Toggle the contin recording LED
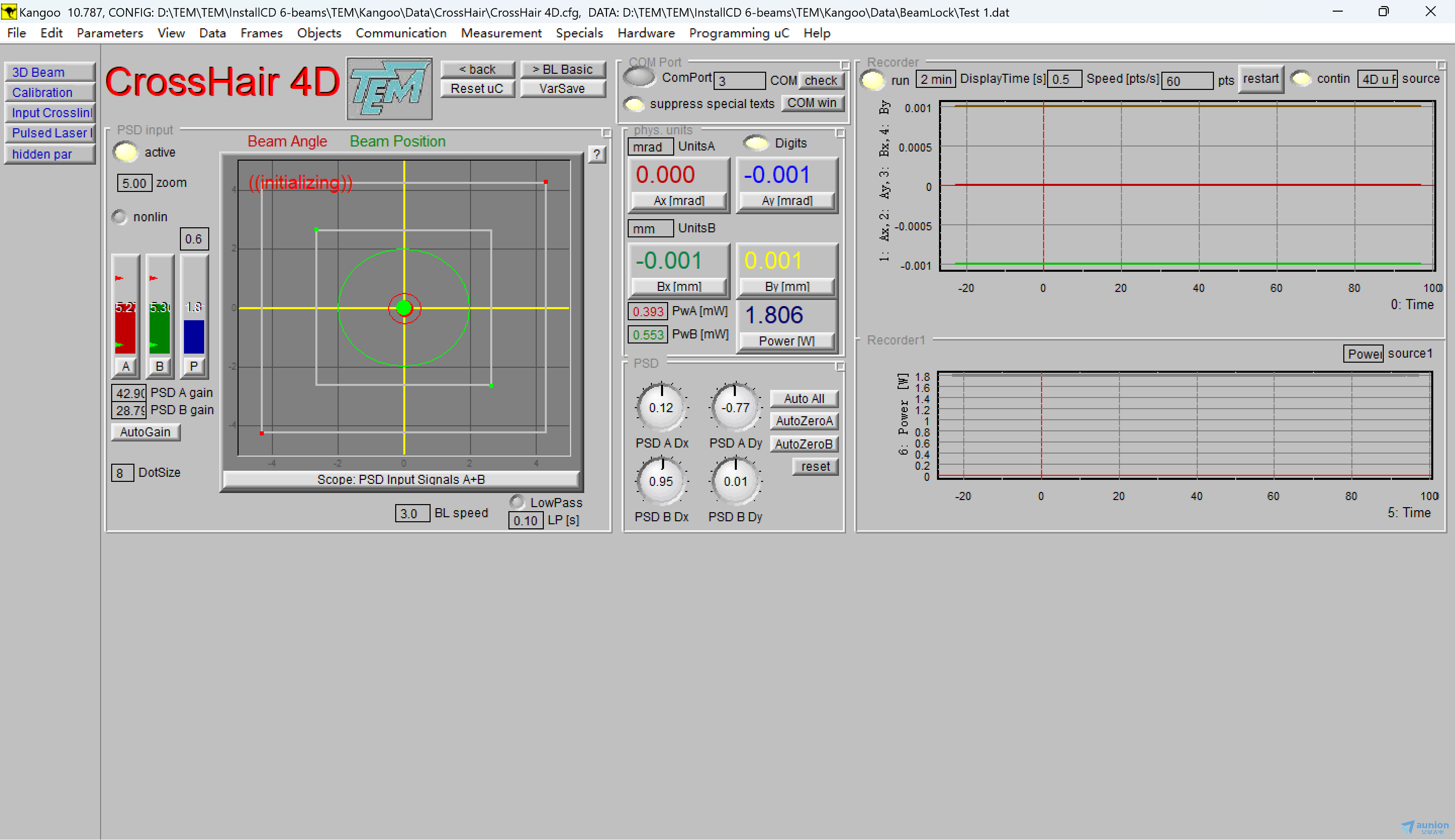 click(1300, 78)
